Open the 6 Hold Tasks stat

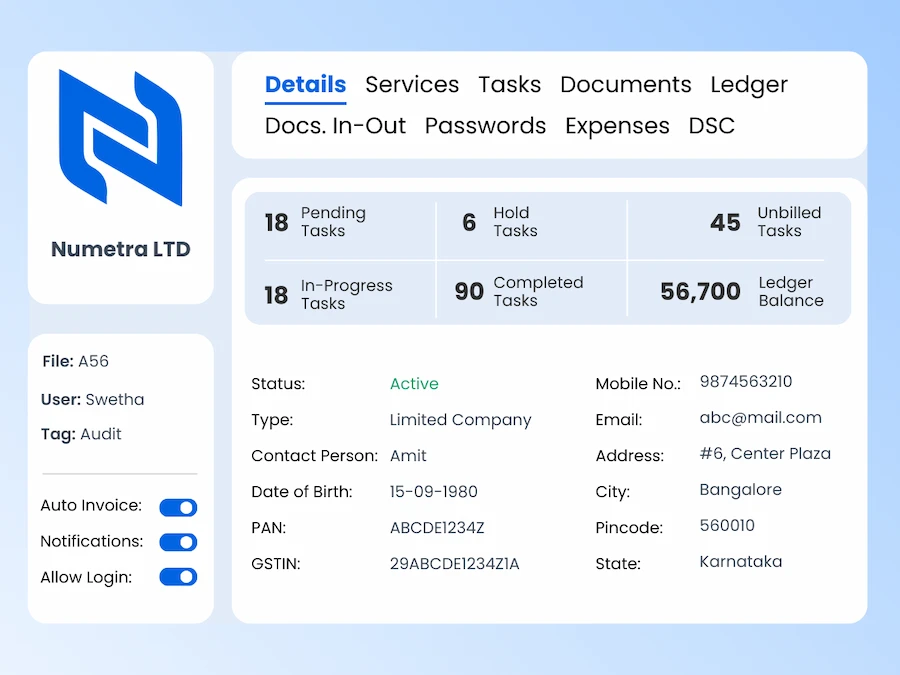[499, 222]
